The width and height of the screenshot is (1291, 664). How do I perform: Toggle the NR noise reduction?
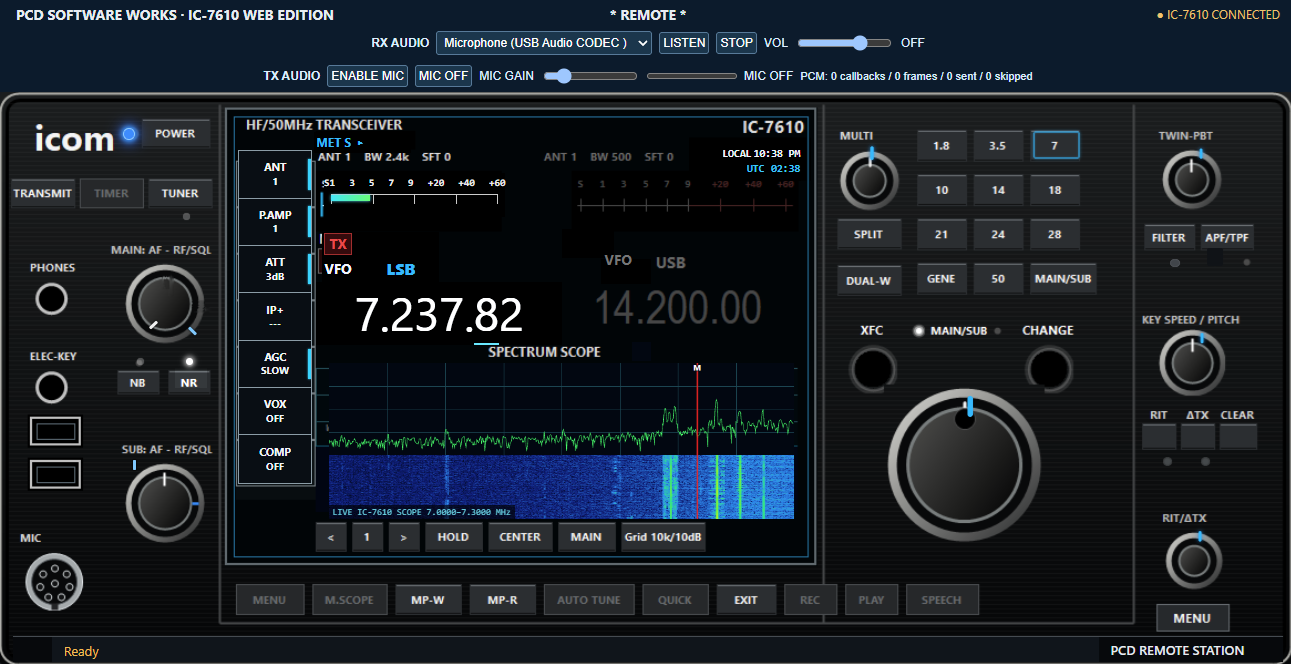coord(189,382)
